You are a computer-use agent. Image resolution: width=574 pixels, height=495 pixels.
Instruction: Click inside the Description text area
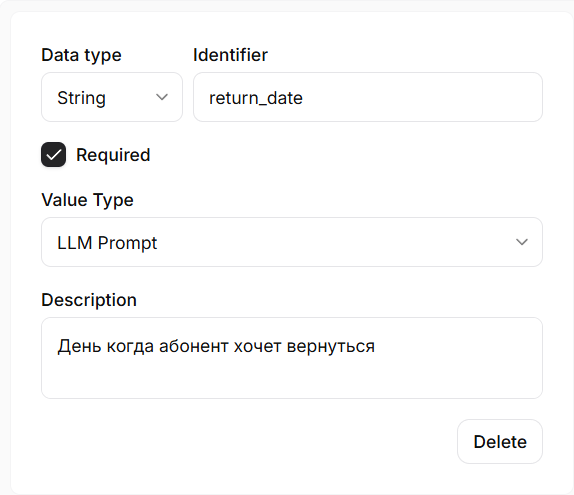292,358
